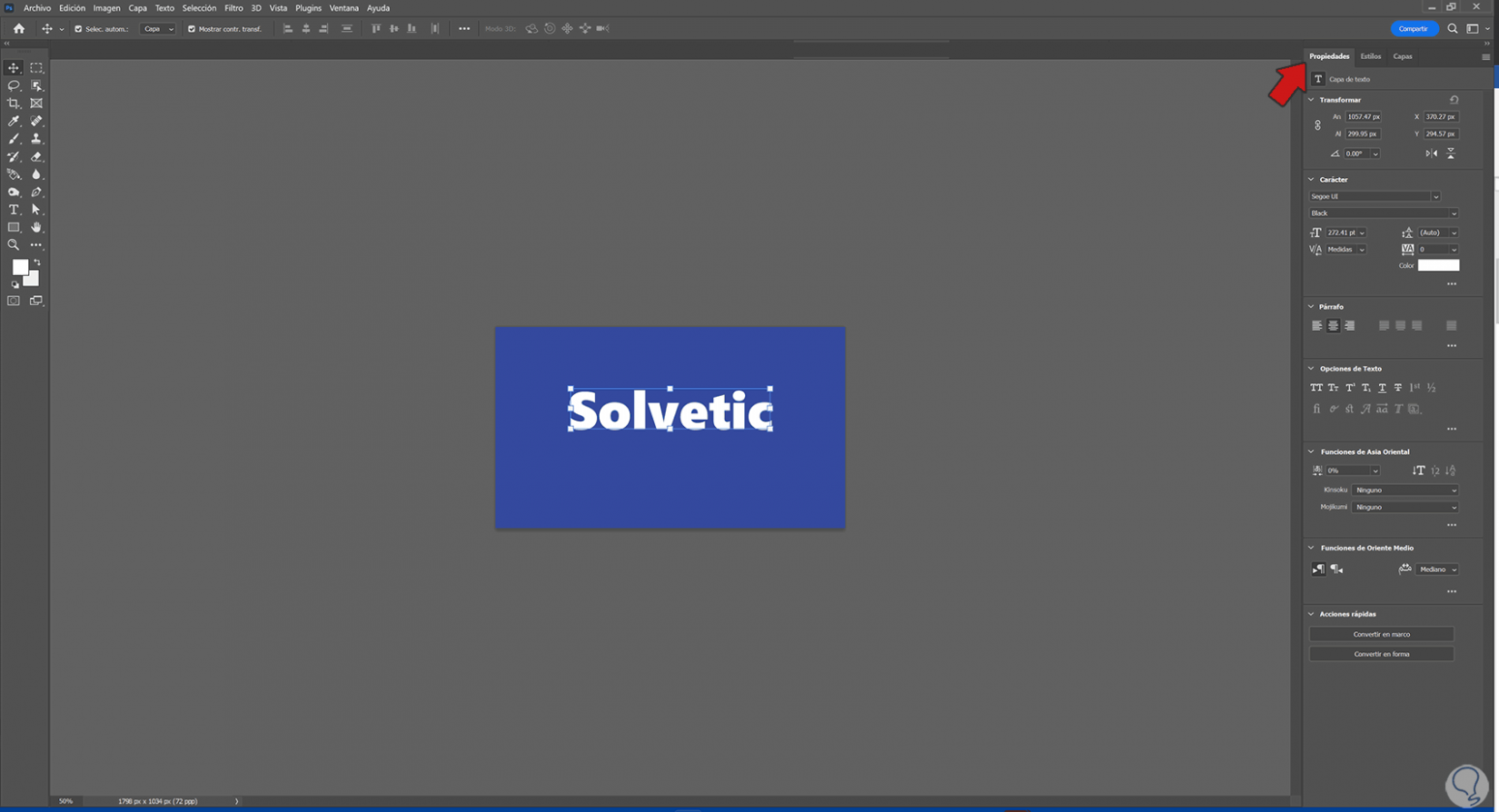This screenshot has width=1499, height=812.
Task: Toggle Underline on the text
Action: (x=1383, y=388)
